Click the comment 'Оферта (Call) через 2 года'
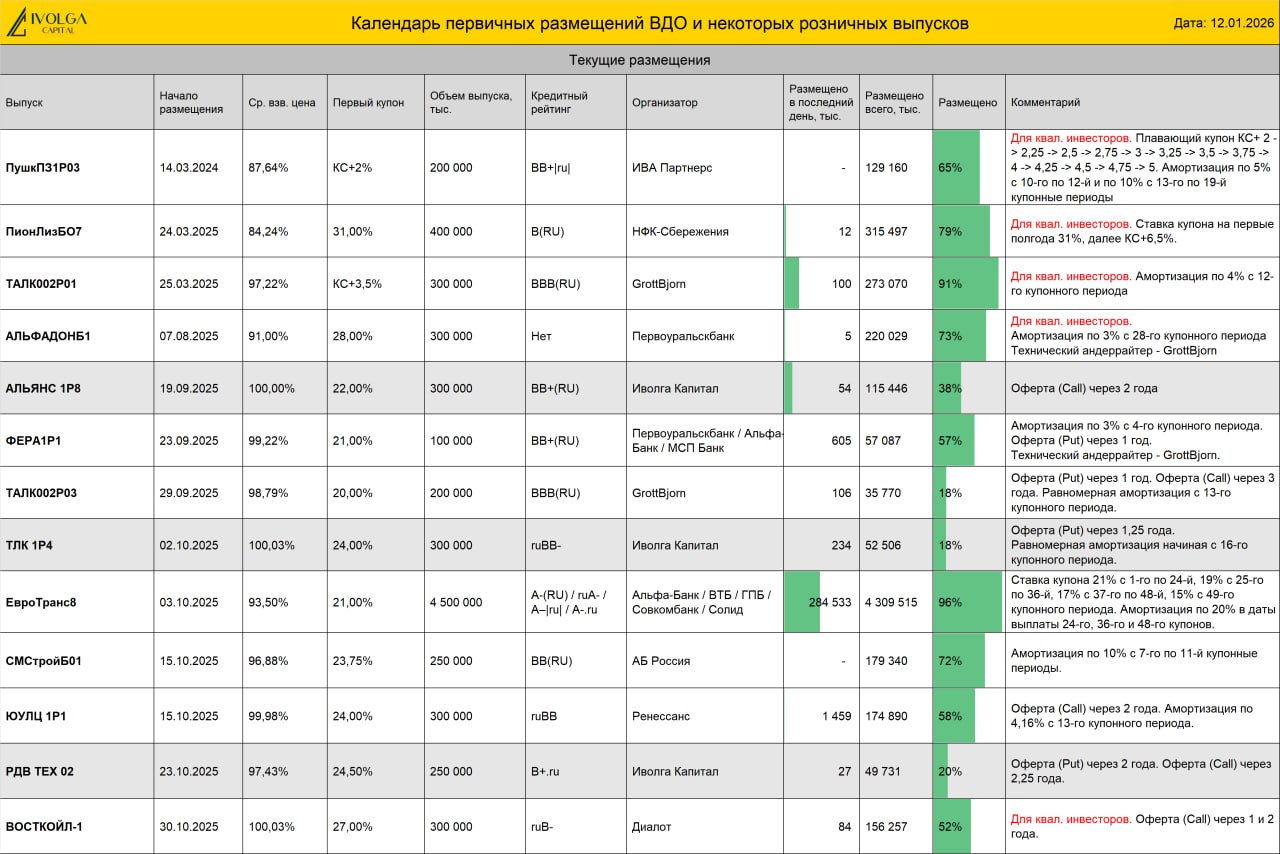 pos(1084,388)
